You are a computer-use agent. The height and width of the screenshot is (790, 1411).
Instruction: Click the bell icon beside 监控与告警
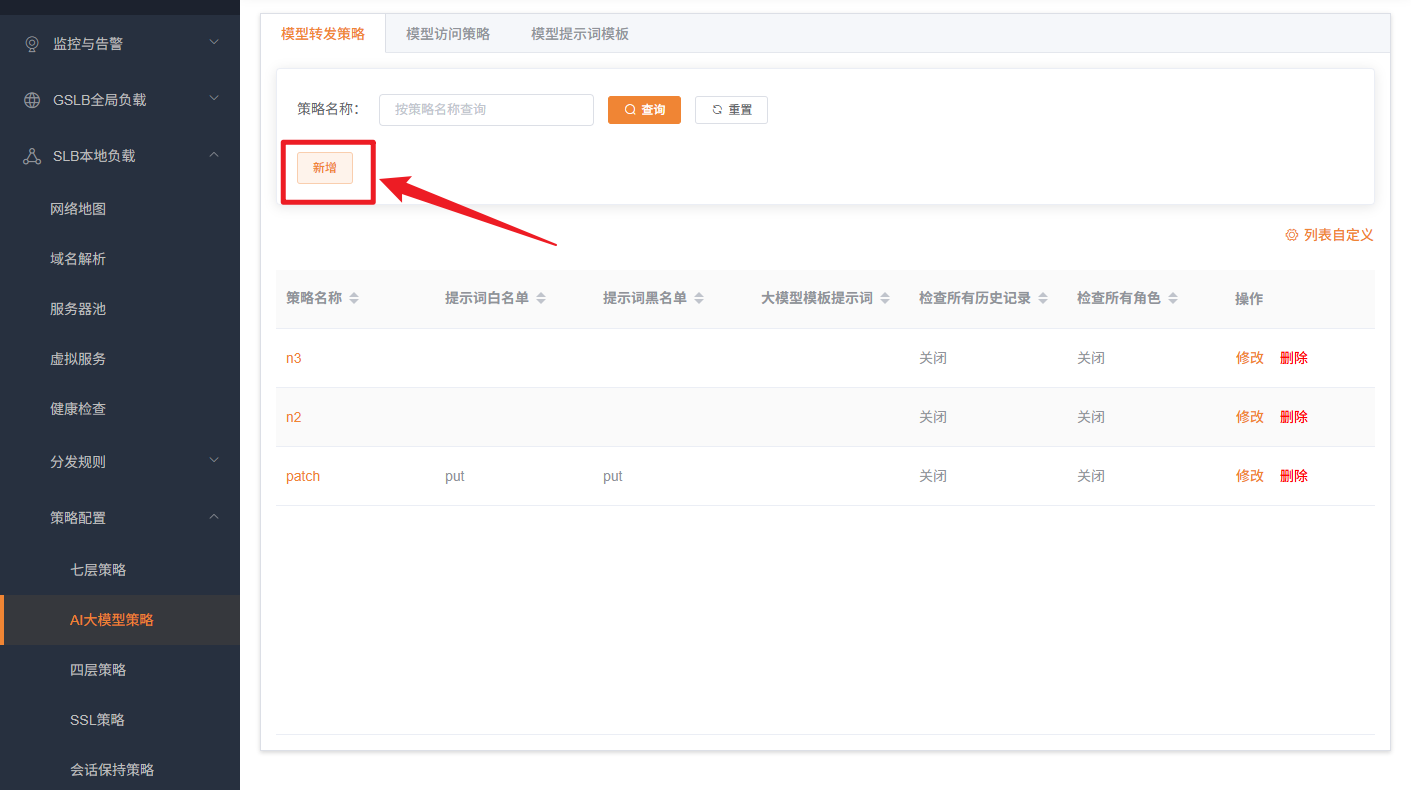tap(30, 43)
